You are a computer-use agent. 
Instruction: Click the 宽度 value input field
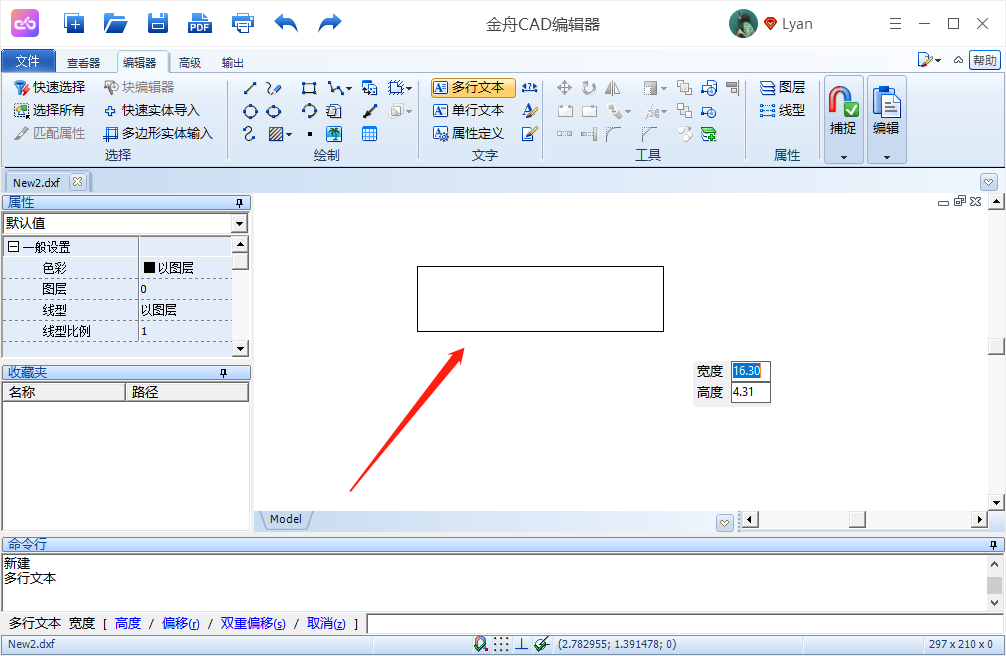coord(751,371)
